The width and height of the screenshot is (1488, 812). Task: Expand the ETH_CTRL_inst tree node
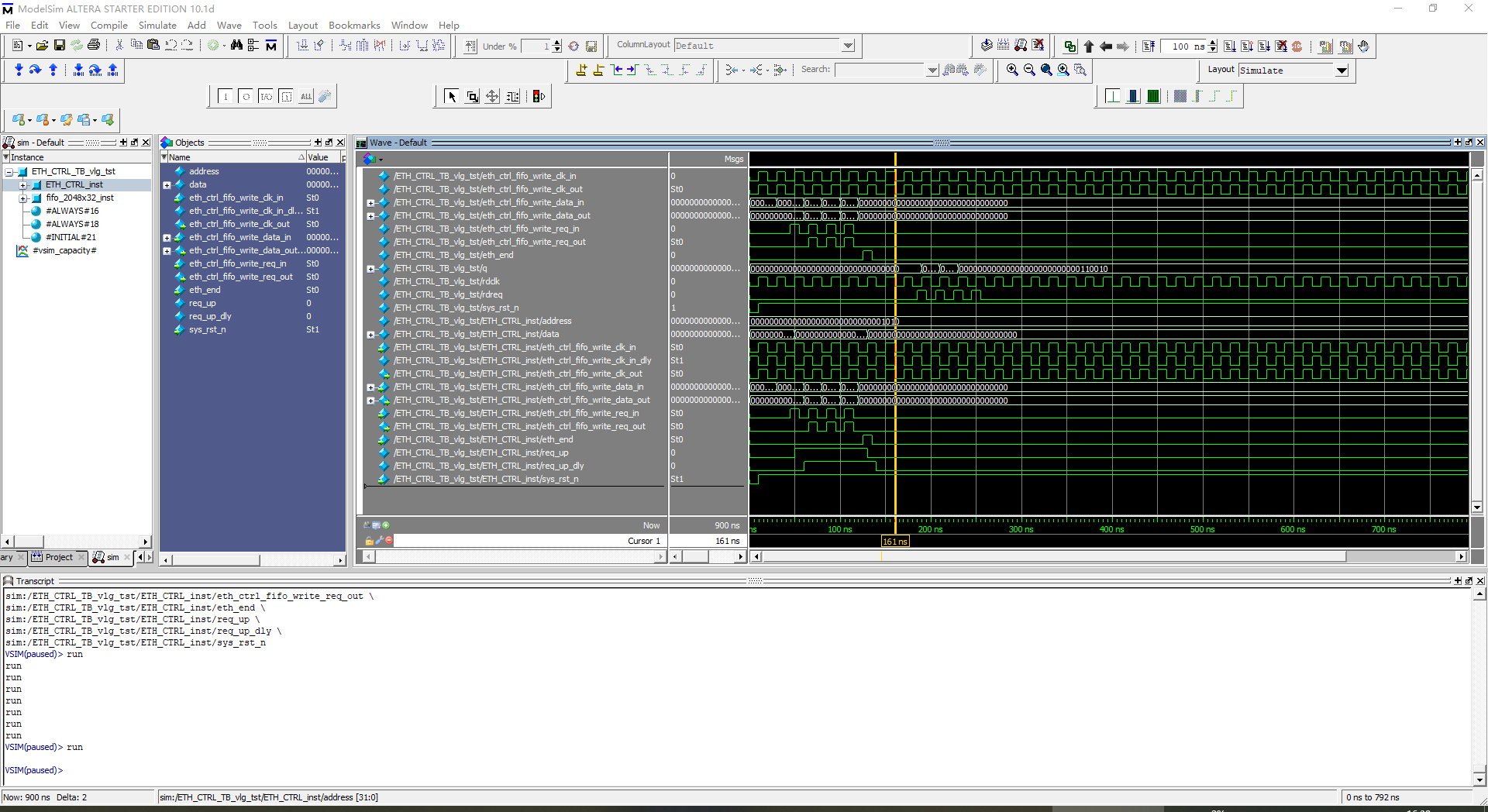(x=22, y=185)
